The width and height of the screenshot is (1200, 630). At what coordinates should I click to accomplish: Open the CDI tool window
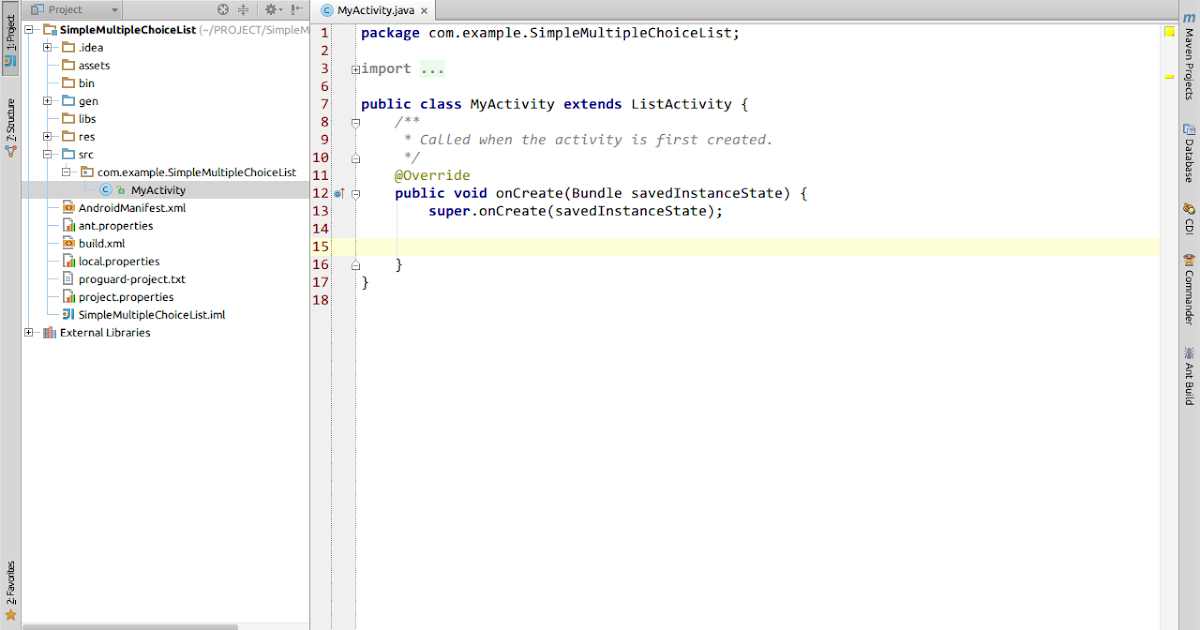point(1189,219)
